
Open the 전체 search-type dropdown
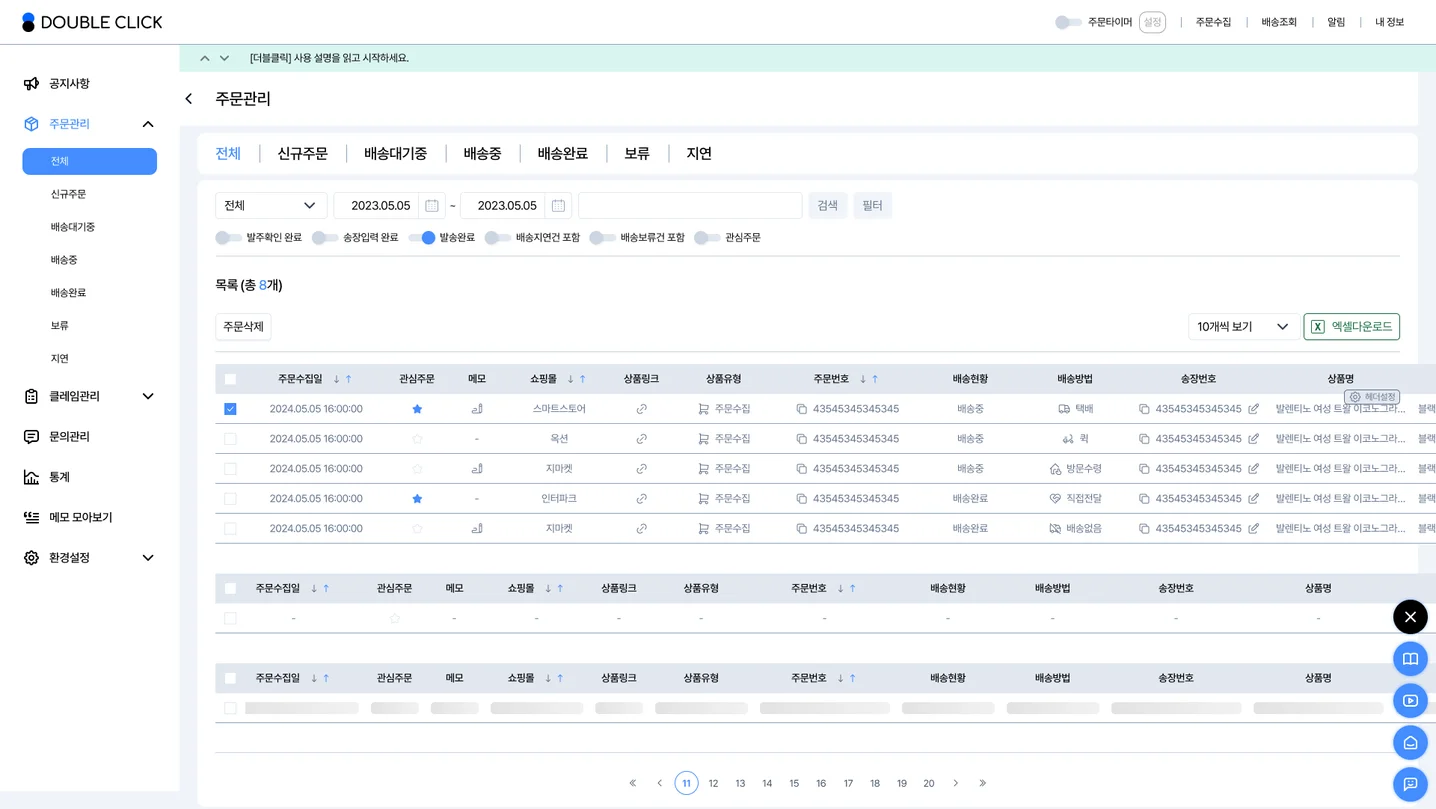point(271,206)
